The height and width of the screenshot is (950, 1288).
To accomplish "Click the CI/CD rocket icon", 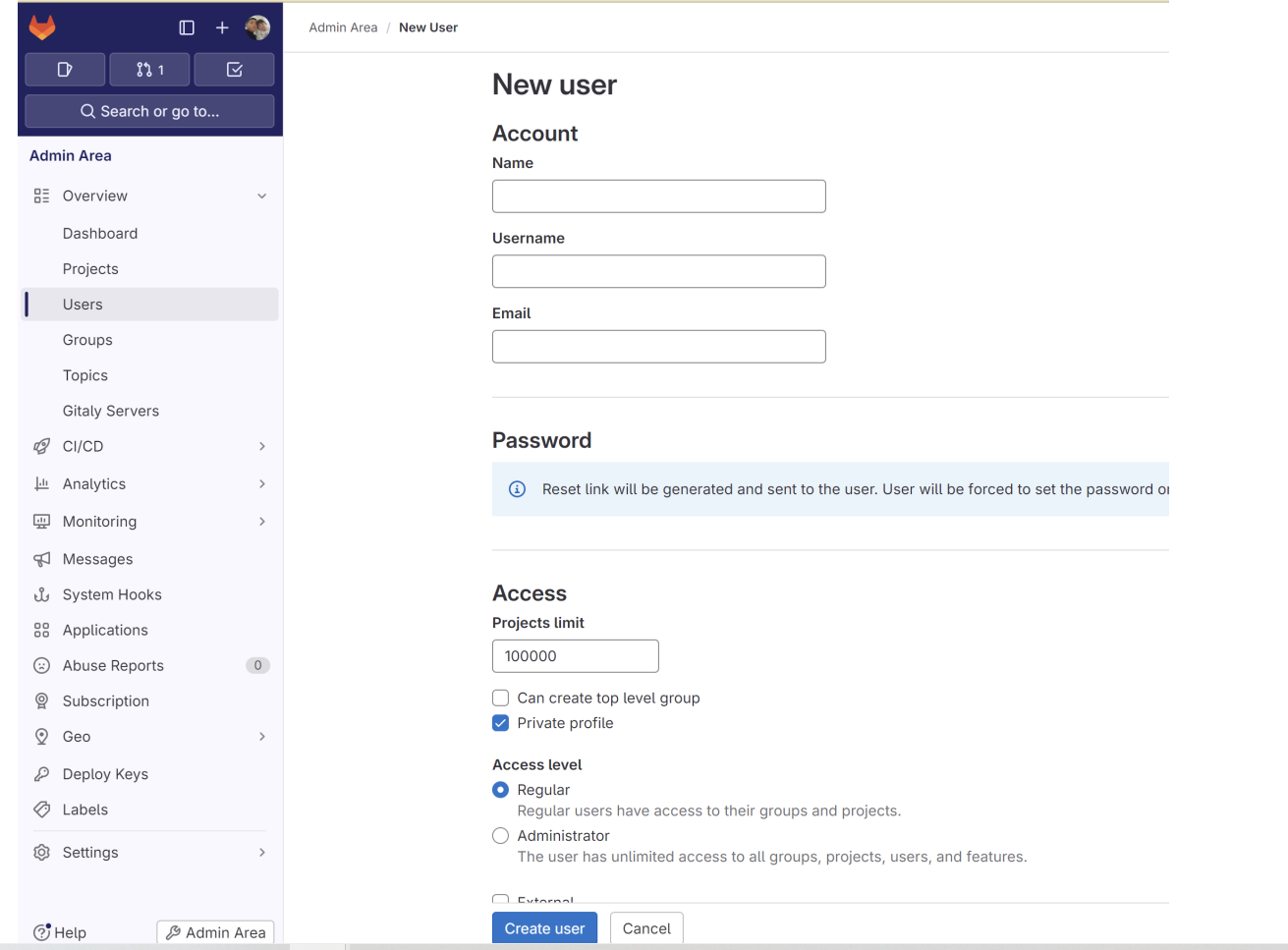I will [41, 446].
